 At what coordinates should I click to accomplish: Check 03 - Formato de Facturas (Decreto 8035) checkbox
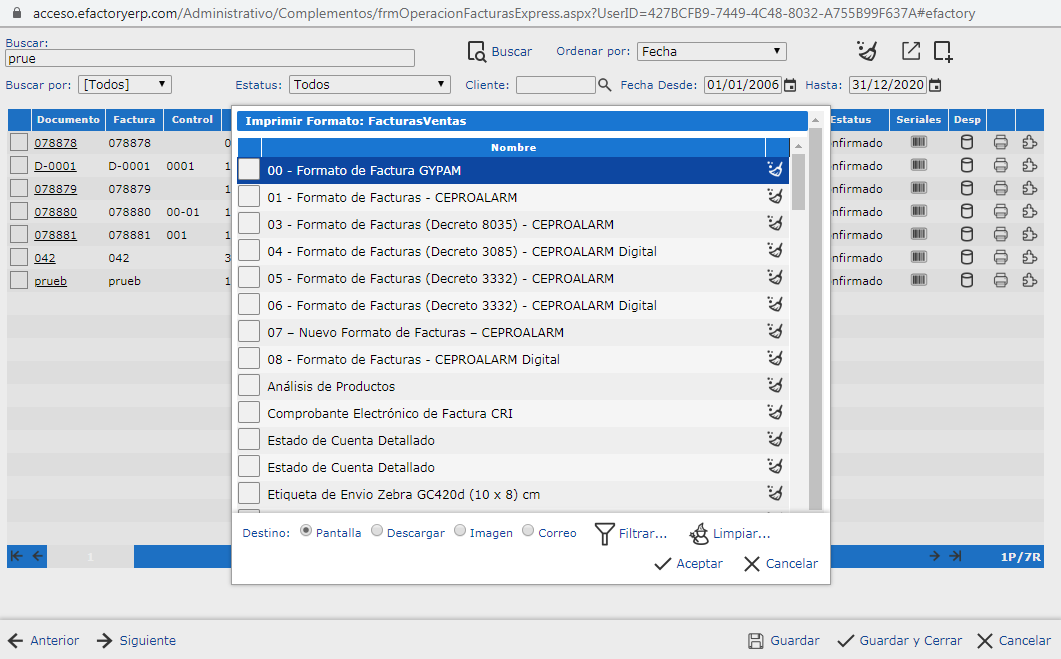point(249,223)
